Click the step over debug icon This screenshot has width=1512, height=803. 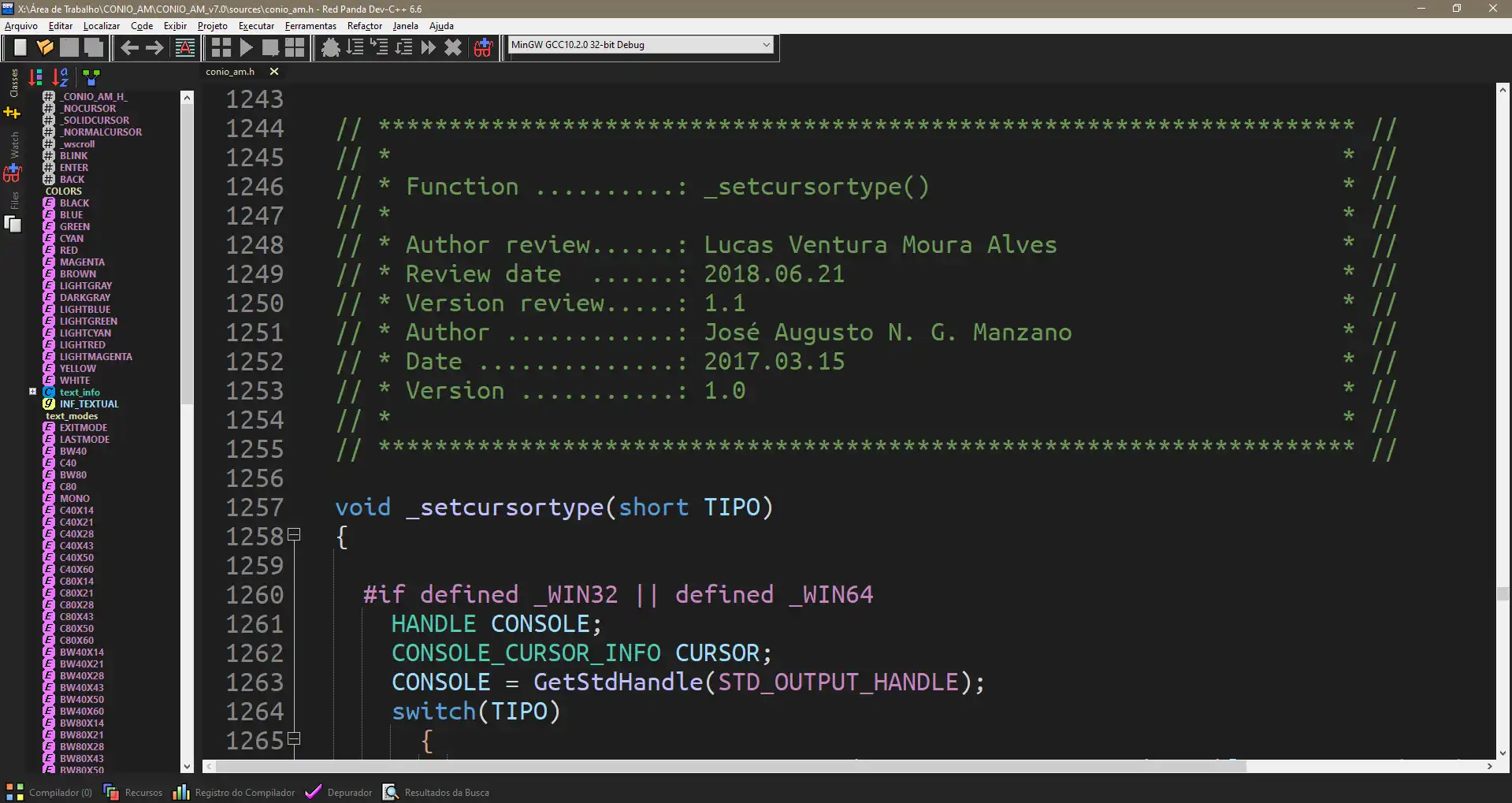[355, 48]
